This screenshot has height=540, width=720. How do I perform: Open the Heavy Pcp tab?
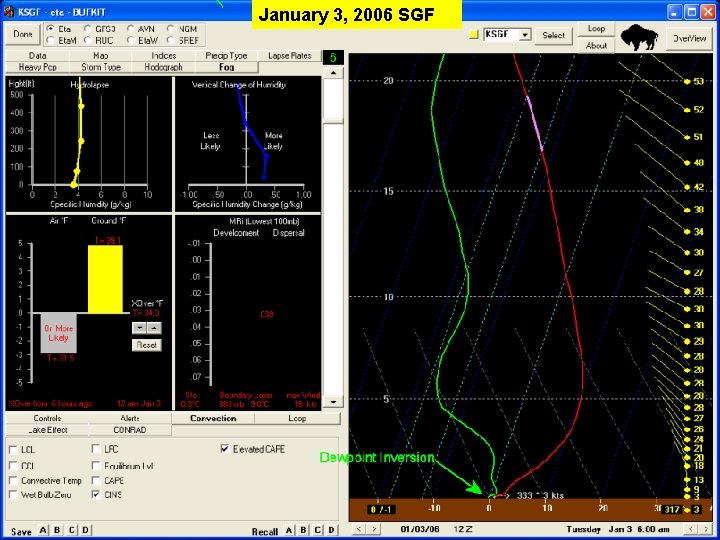click(x=37, y=67)
